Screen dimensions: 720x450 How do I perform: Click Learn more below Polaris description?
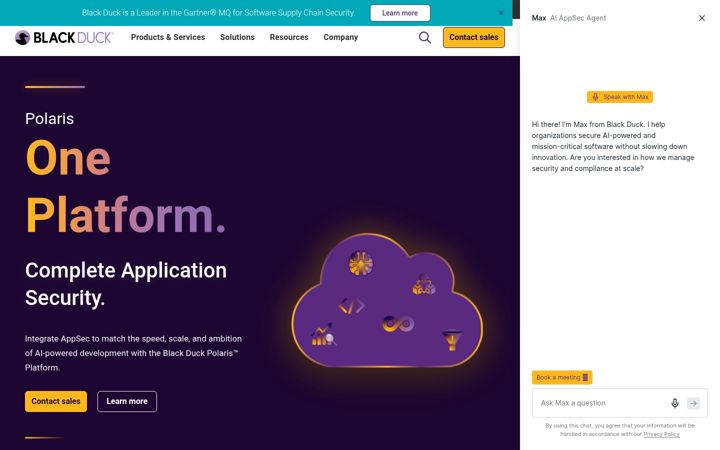pyautogui.click(x=127, y=401)
